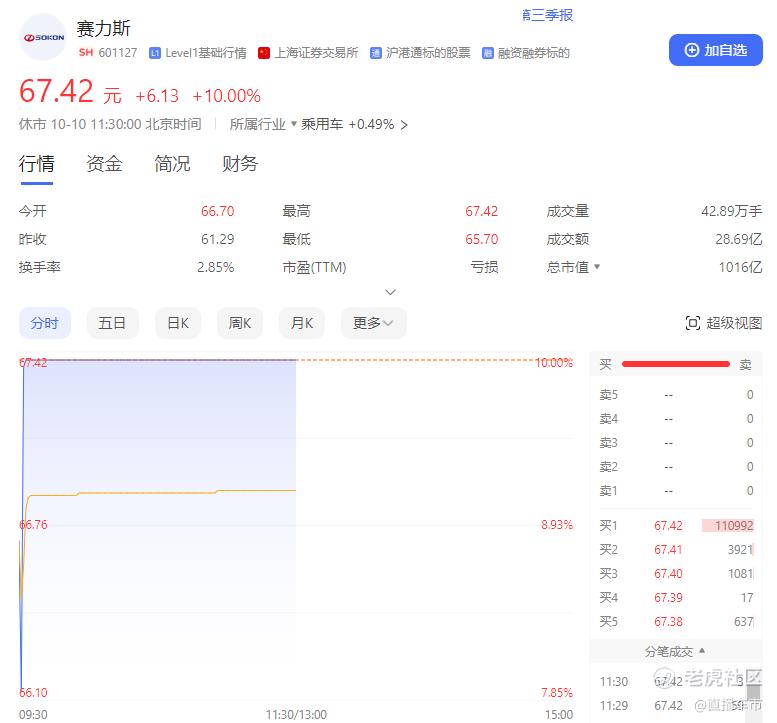The height and width of the screenshot is (723, 777).
Task: Open the 更多 chart options dropdown
Action: point(373,323)
